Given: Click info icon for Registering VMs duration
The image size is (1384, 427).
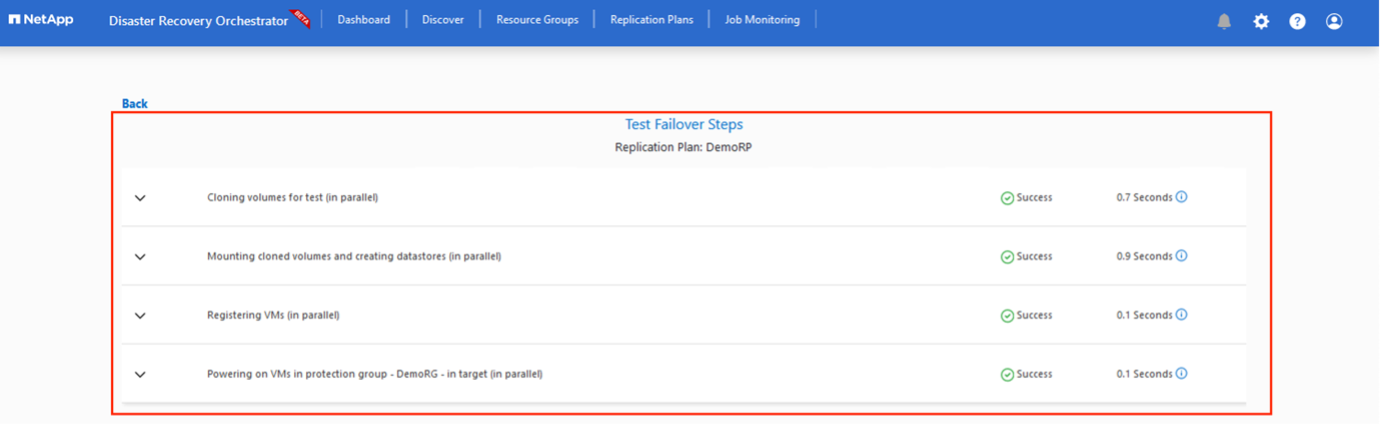Looking at the screenshot, I should [1181, 315].
